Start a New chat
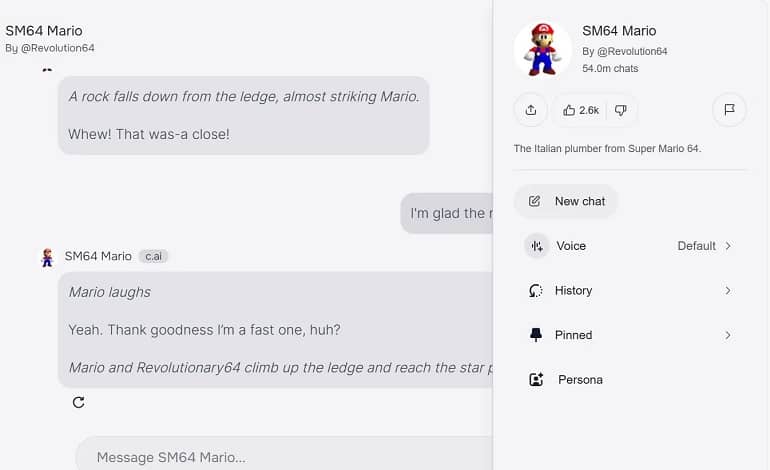The height and width of the screenshot is (470, 770). (565, 201)
